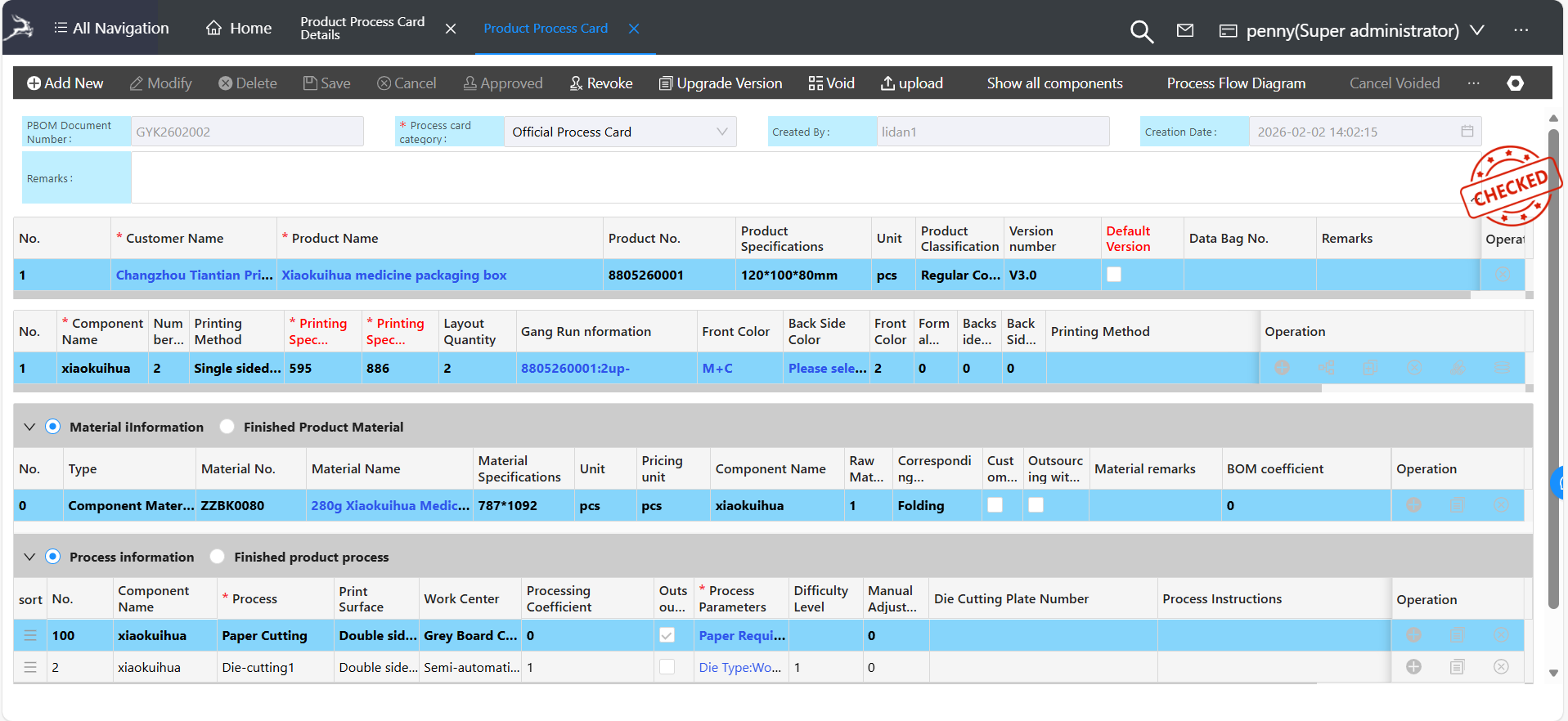Viewport: 1568px width, 721px height.
Task: Collapse the Process information section
Action: (x=29, y=557)
